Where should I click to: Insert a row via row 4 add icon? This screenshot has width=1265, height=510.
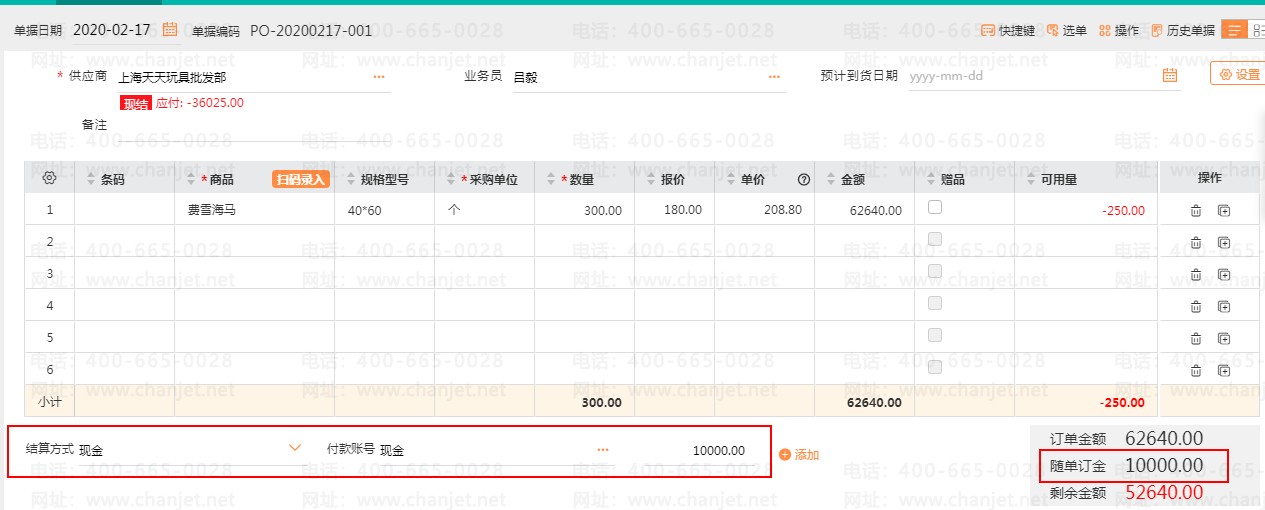(1224, 306)
